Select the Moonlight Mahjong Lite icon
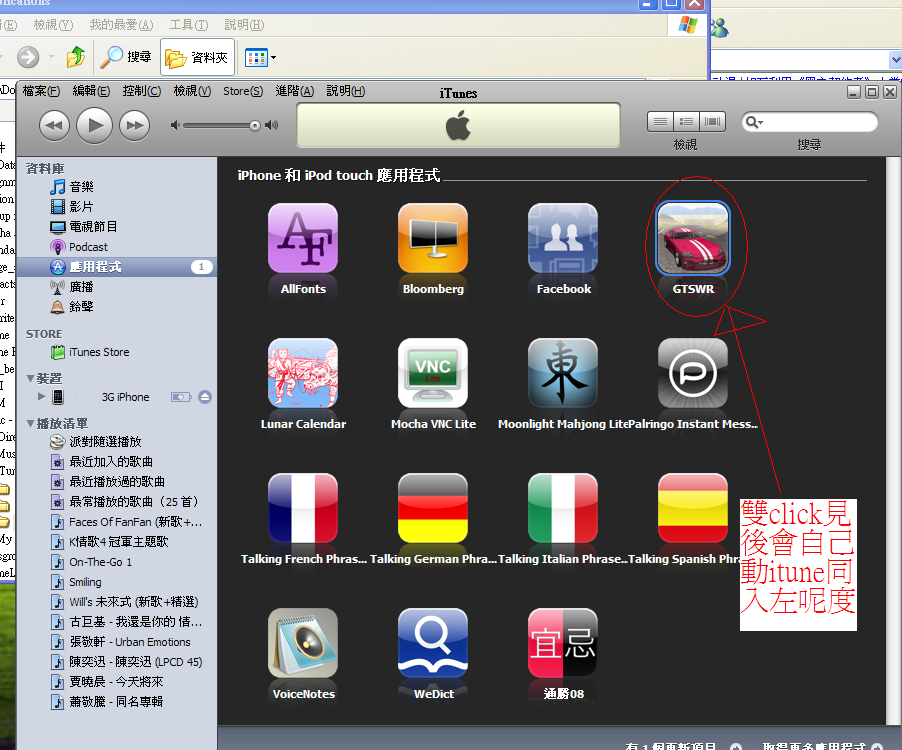Screen dimensions: 902x750 coord(563,373)
